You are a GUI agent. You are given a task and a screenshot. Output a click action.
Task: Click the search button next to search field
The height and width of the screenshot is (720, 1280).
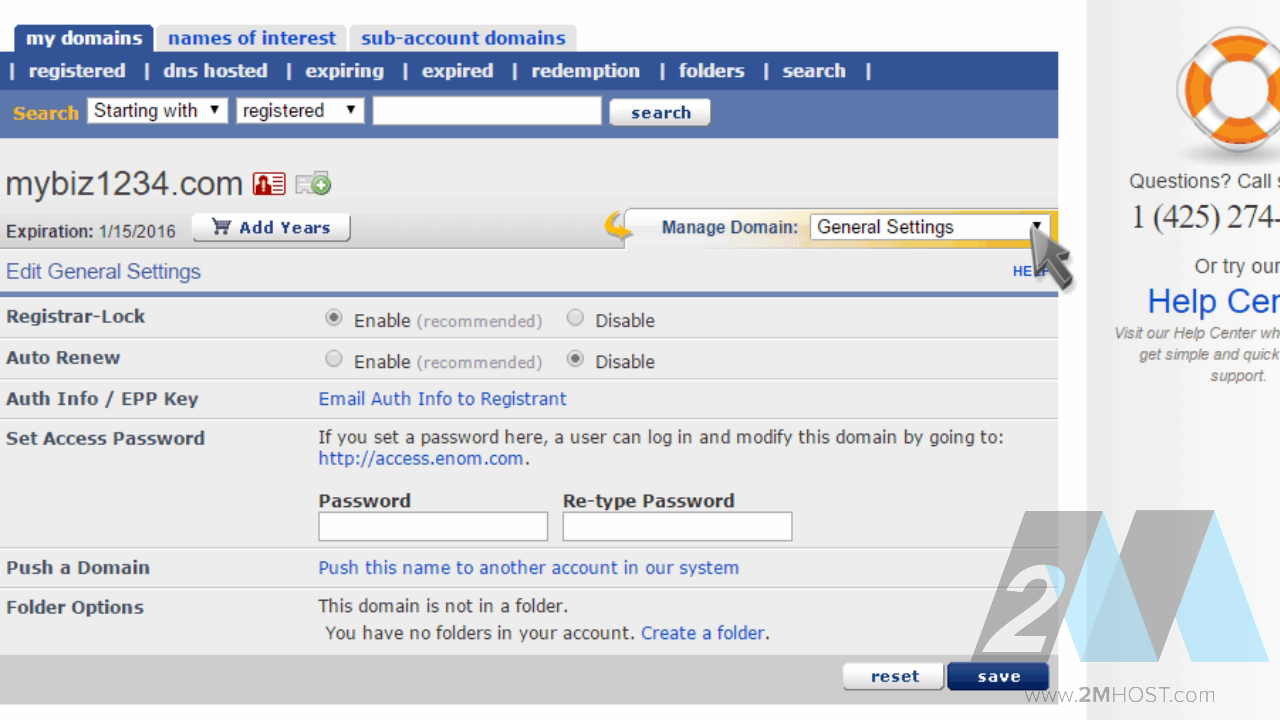(x=660, y=112)
